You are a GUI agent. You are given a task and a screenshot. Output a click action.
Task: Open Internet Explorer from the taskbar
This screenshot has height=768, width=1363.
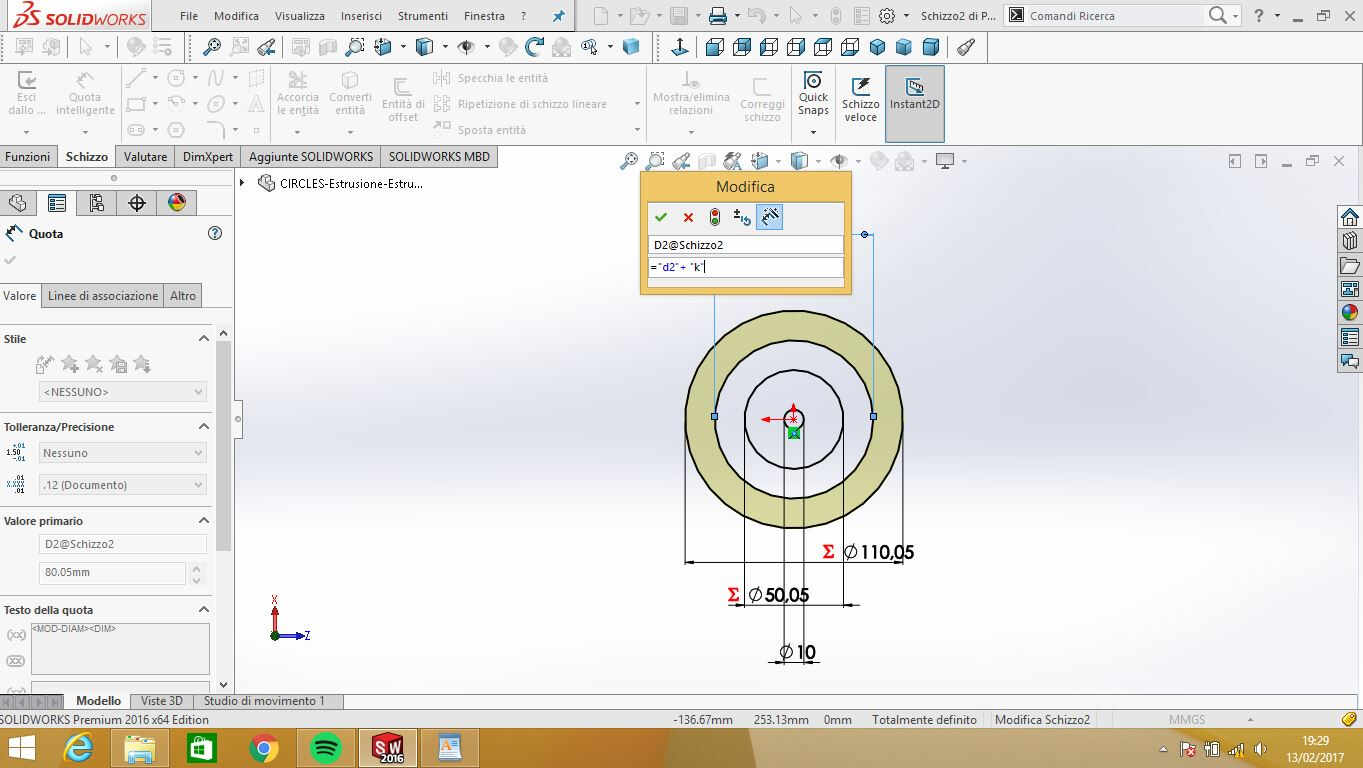pyautogui.click(x=78, y=748)
